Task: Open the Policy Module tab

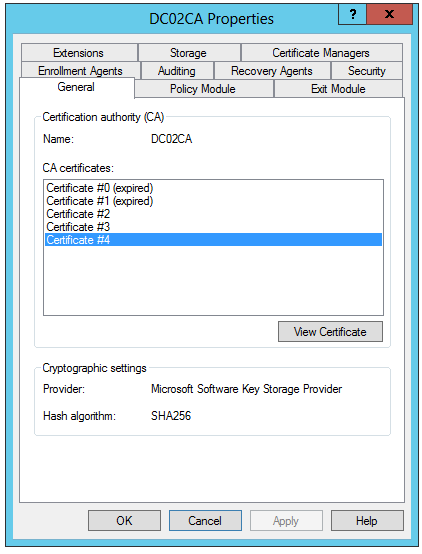Action: tap(204, 89)
